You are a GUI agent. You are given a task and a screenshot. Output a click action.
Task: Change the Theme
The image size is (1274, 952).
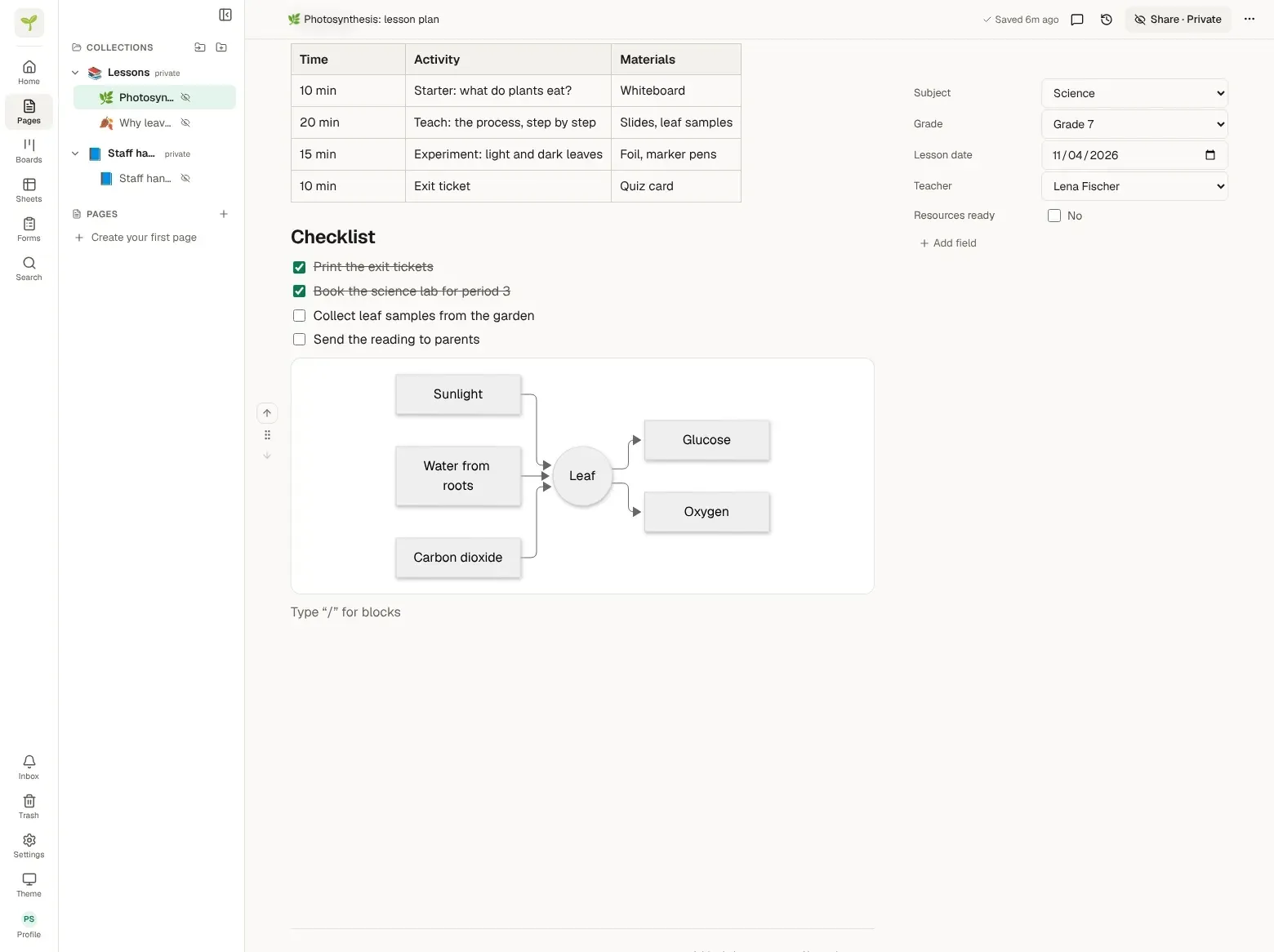(29, 884)
